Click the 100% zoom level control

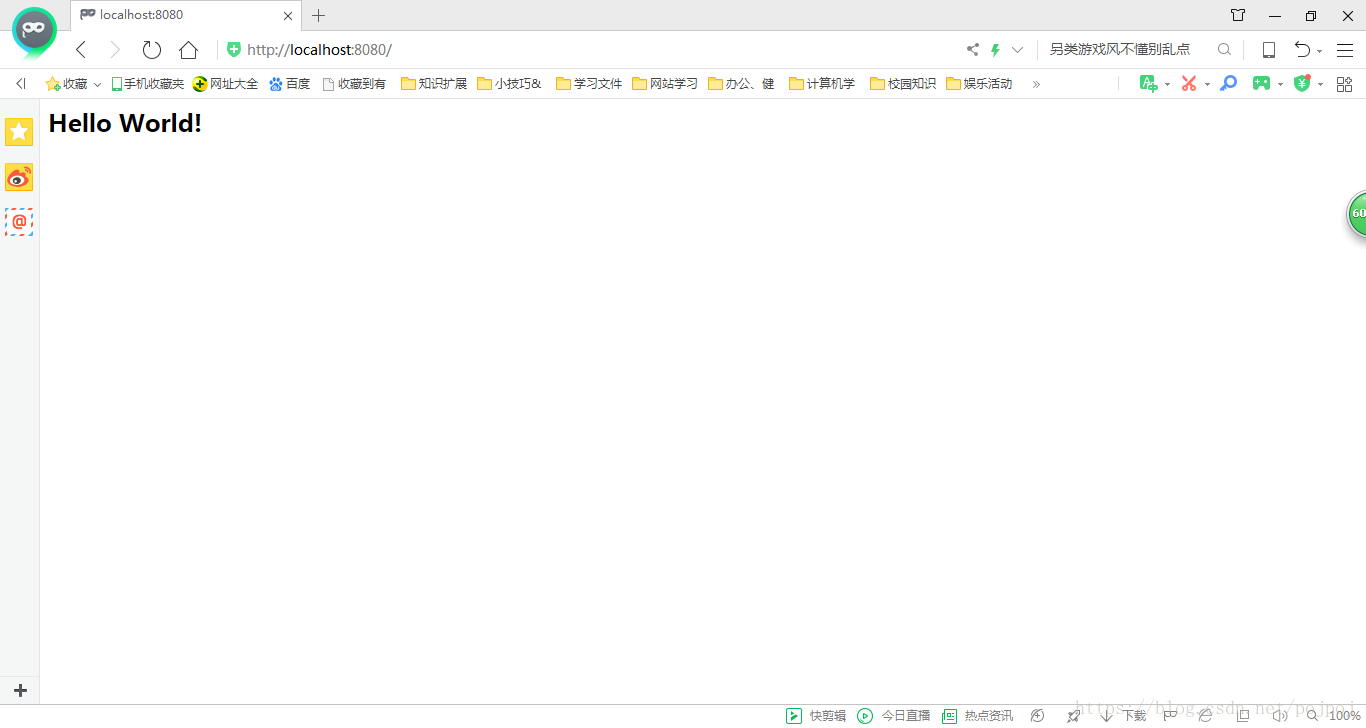point(1334,716)
